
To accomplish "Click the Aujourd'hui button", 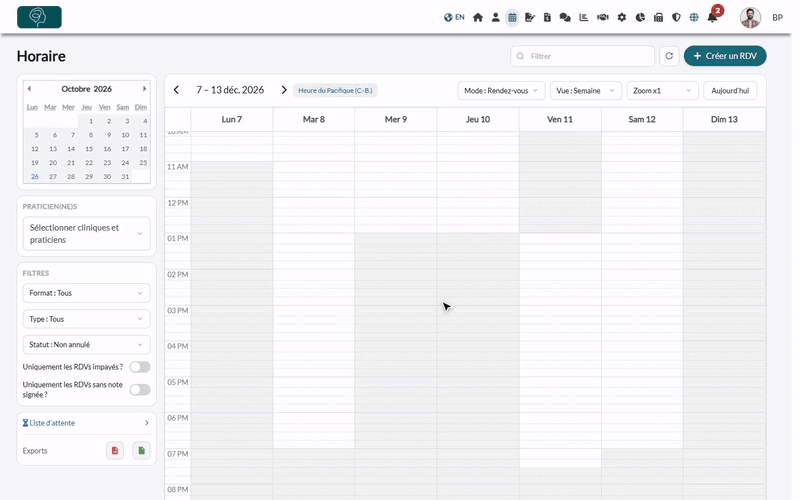I will 730,91.
